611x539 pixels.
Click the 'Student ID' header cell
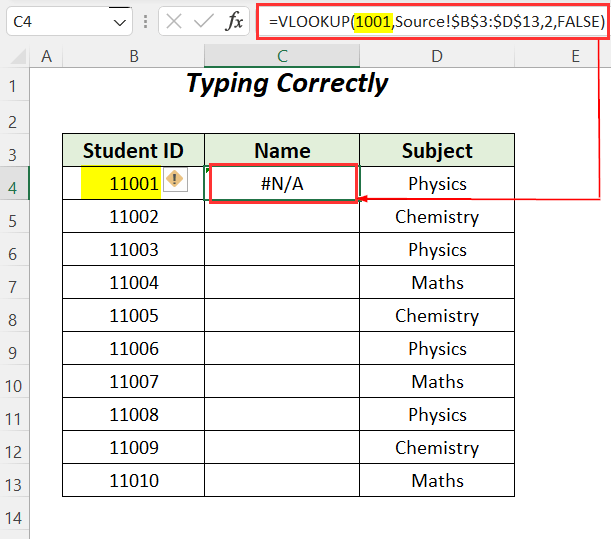133,150
